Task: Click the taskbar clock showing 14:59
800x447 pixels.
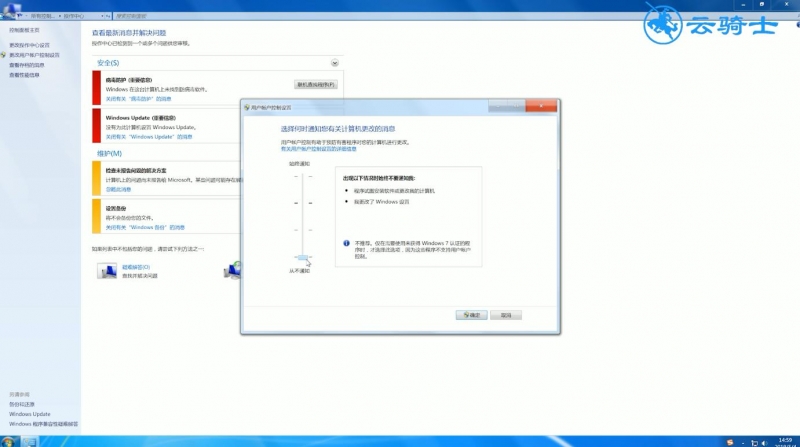Action: click(x=785, y=442)
